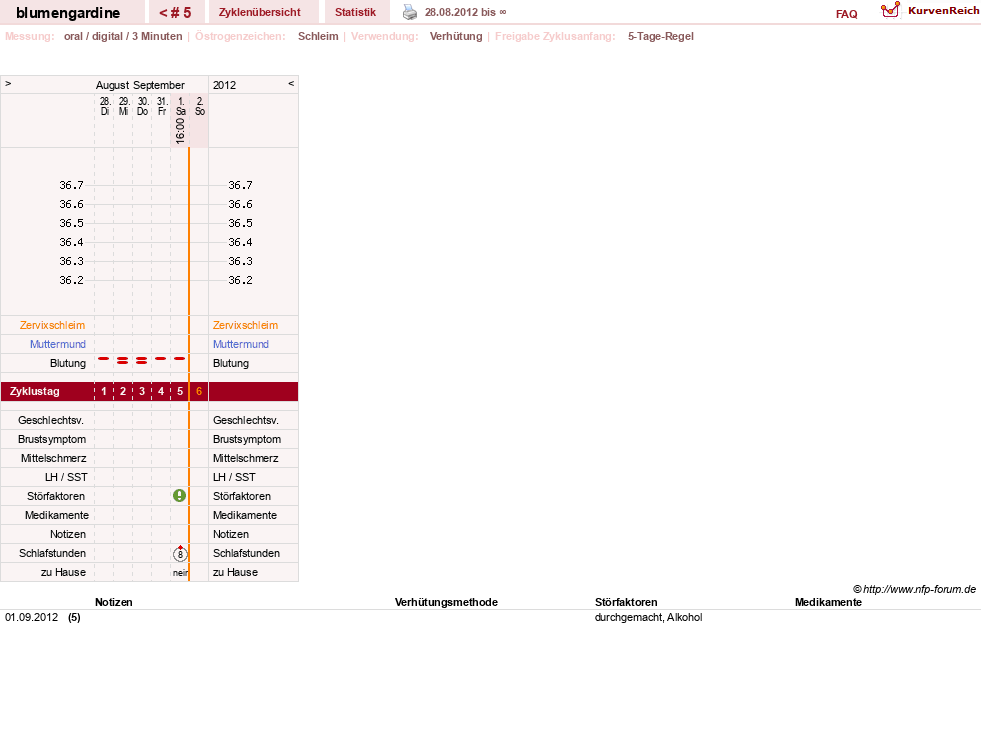Click the 2012 year label
The image size is (981, 741).
[225, 85]
